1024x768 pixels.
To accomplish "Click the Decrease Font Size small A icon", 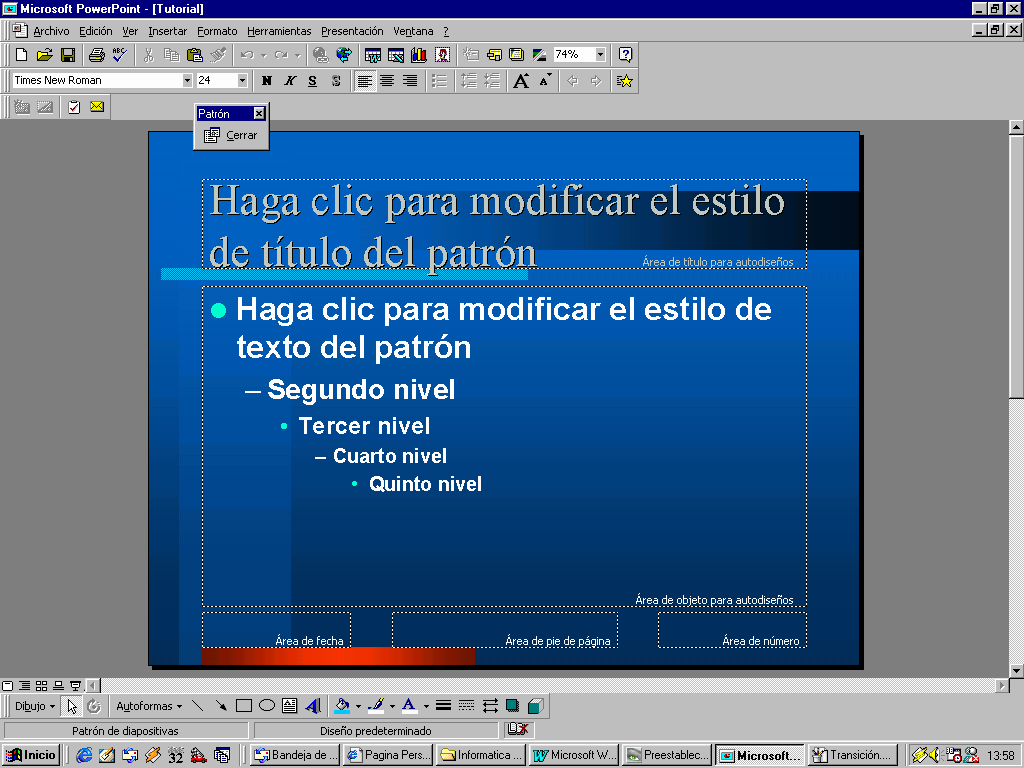I will (x=545, y=81).
